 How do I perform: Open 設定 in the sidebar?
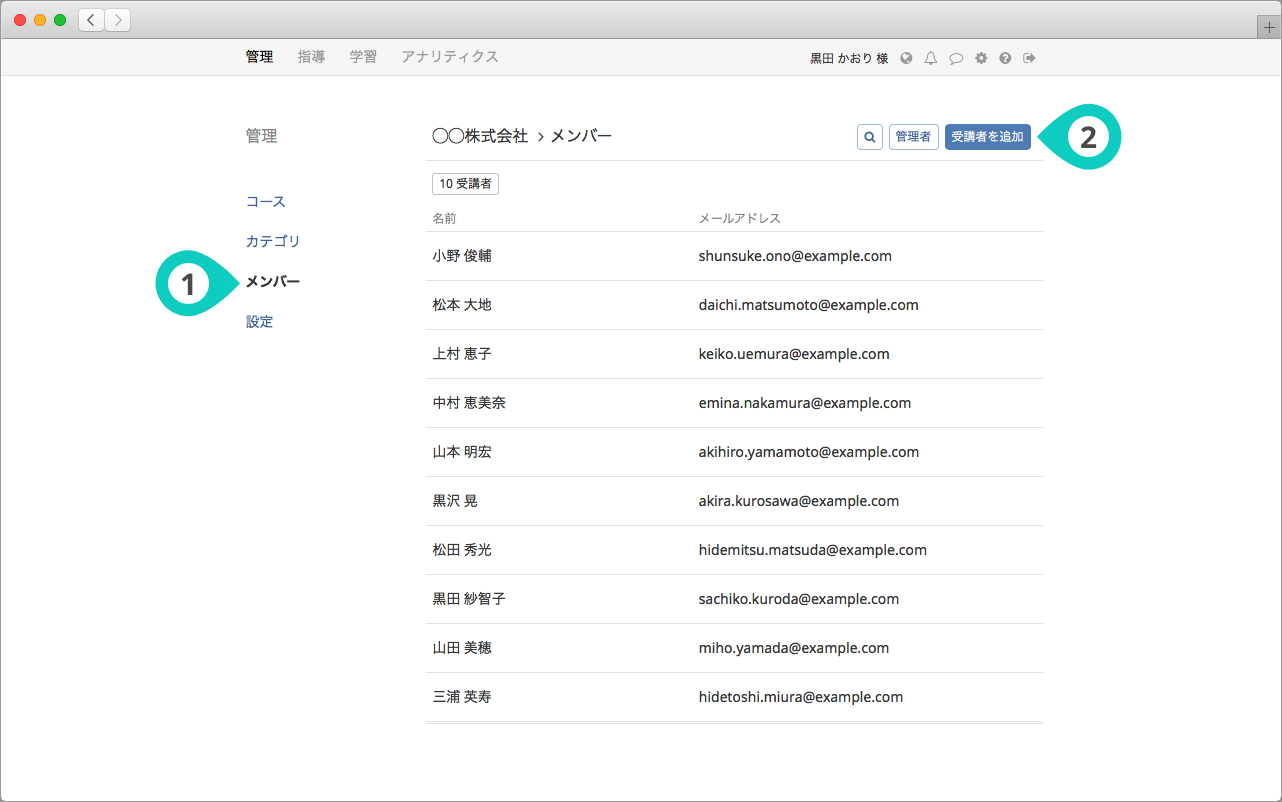260,322
